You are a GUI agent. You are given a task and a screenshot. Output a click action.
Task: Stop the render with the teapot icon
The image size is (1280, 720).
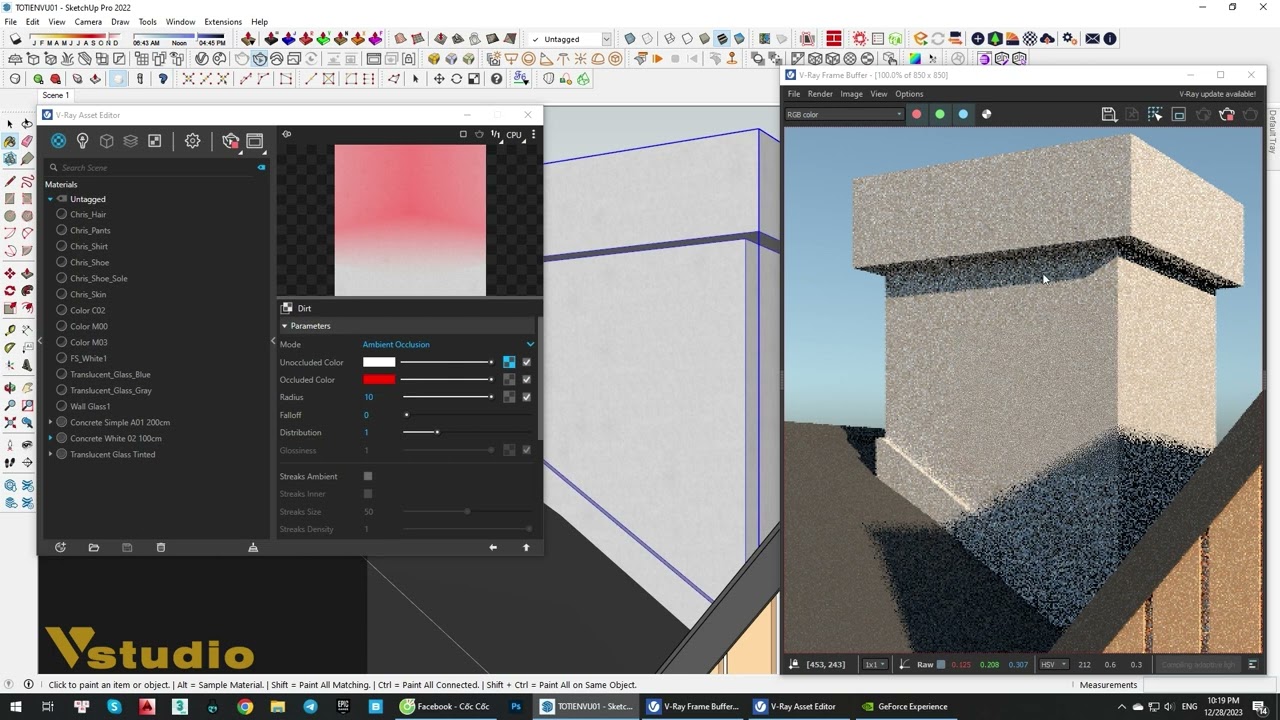click(x=1227, y=115)
